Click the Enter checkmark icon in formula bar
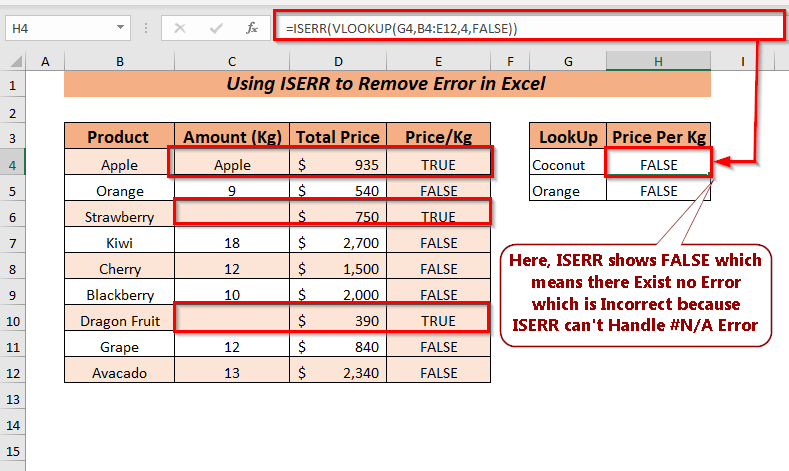Screen dimensions: 789x471 coord(217,30)
